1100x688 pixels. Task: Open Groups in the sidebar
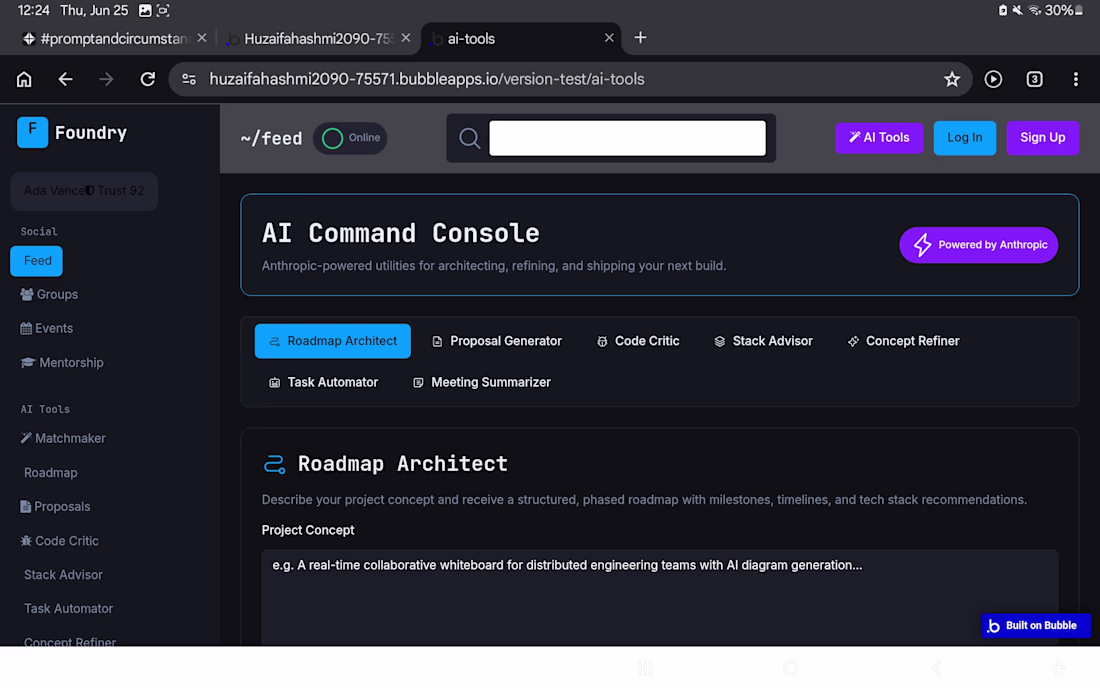[49, 295]
